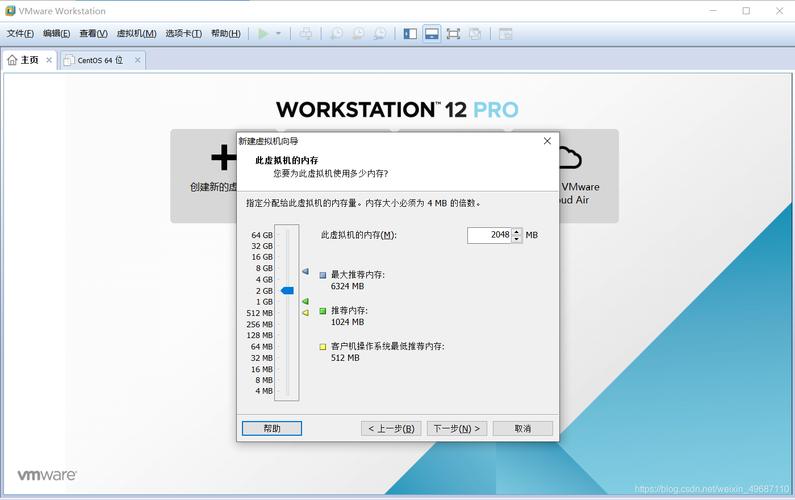Switch to the CentOS 64 位 tab
Screen dimensions: 795x500
100,60
